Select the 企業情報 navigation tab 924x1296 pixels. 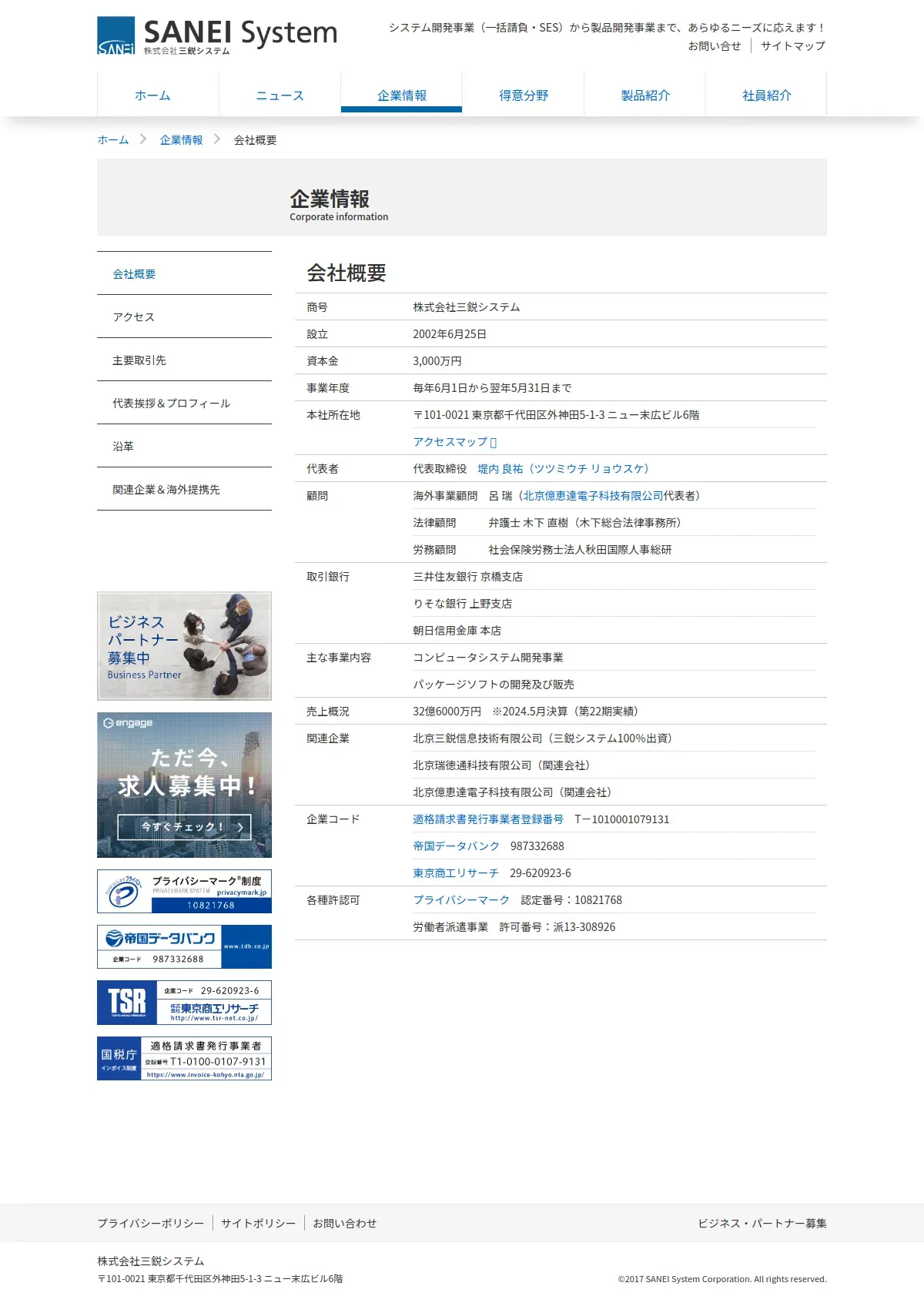click(x=401, y=95)
